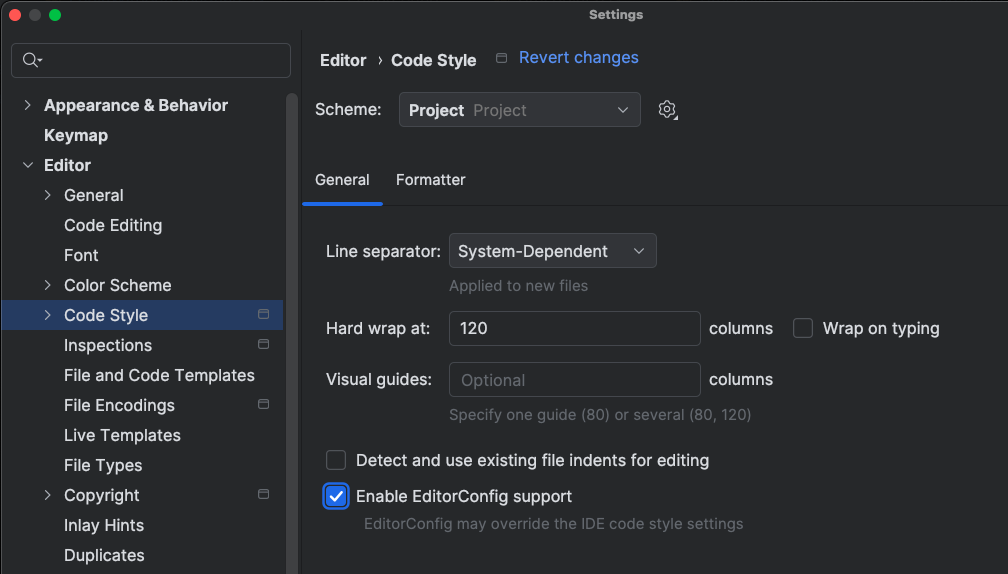
Task: Click project-level icon beside Copyright
Action: click(264, 495)
